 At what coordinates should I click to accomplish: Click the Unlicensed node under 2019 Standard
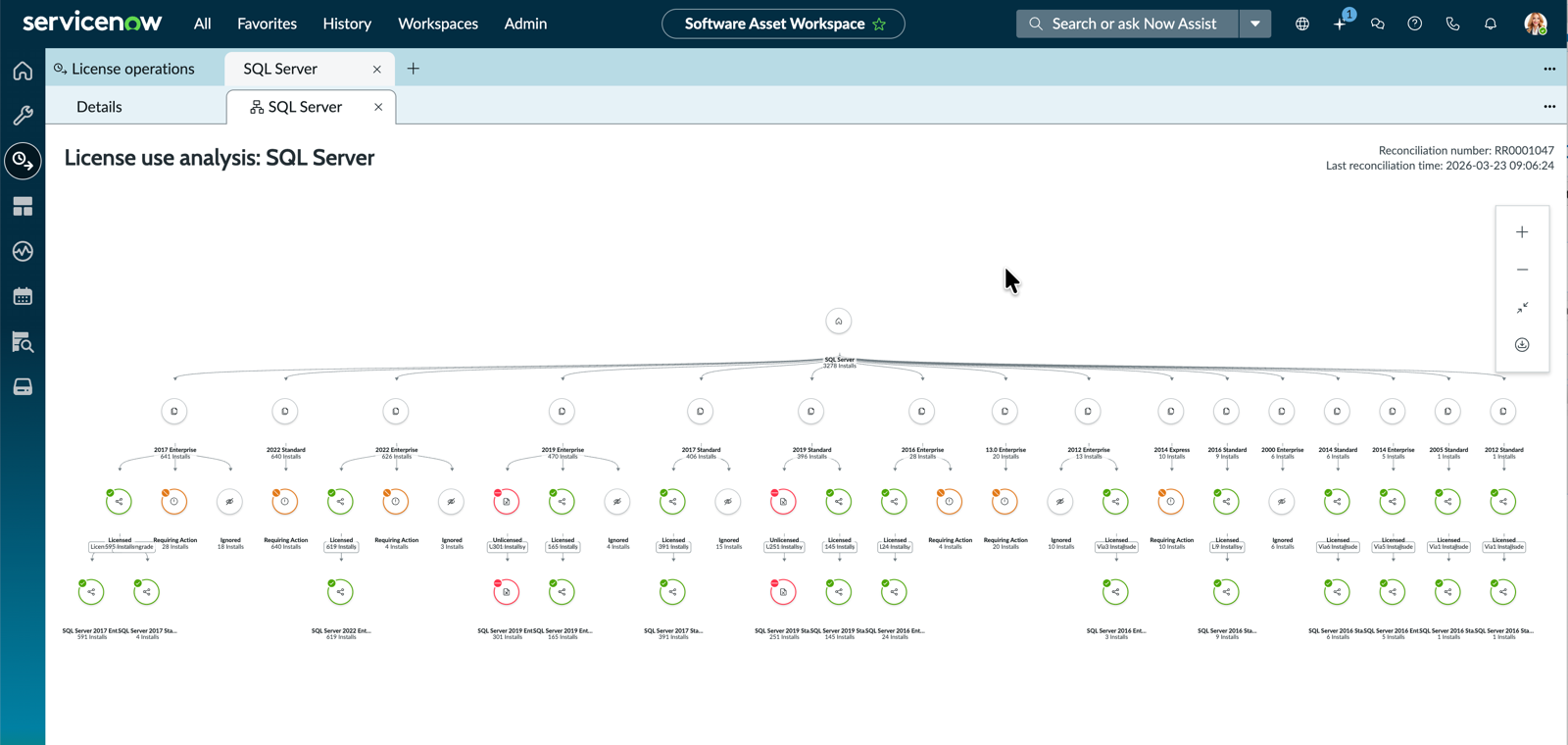[783, 502]
